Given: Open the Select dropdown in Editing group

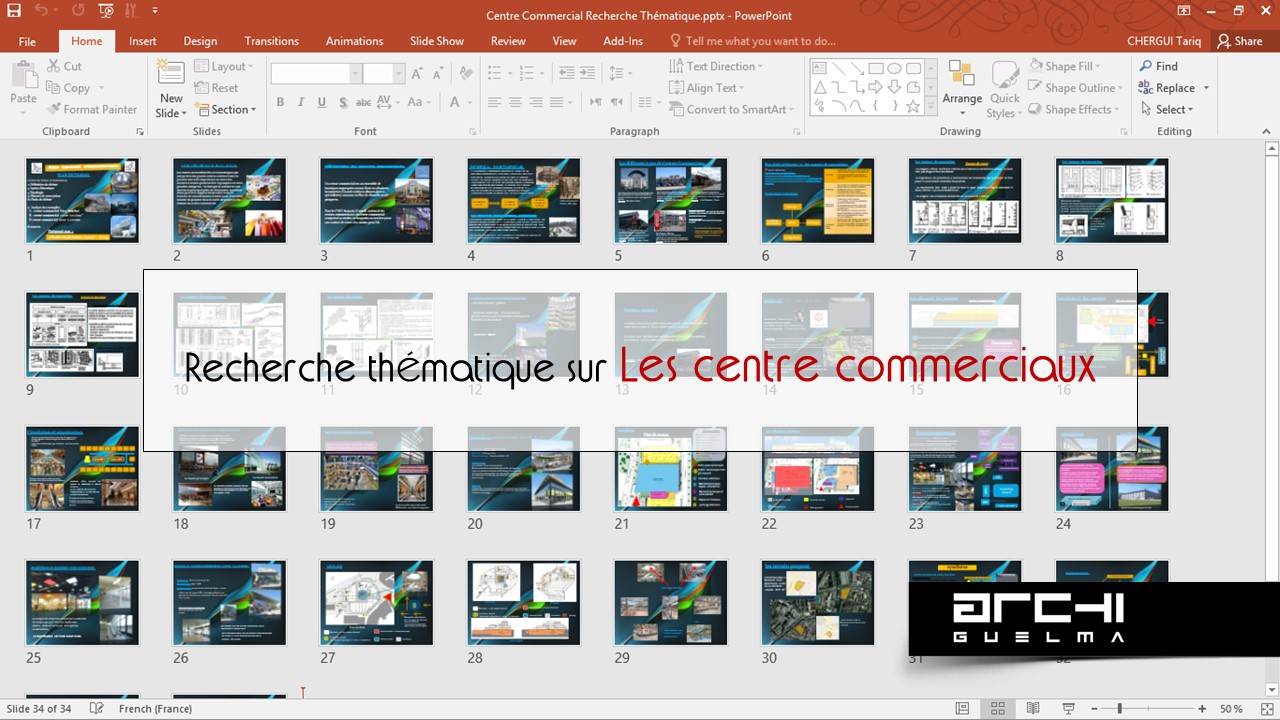Looking at the screenshot, I should [1167, 110].
